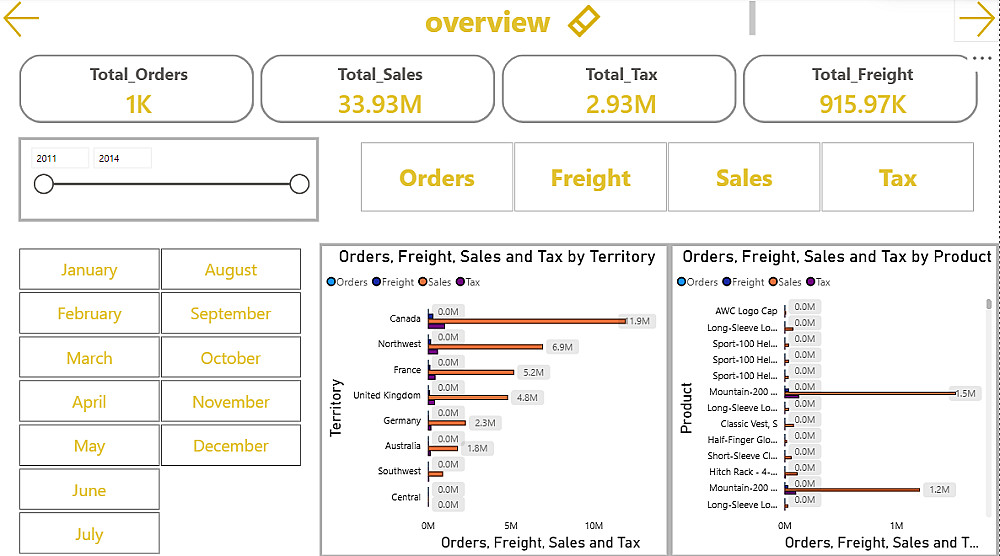Click the right forward arrow icon
Viewport: 1000px width, 556px height.
click(x=977, y=21)
